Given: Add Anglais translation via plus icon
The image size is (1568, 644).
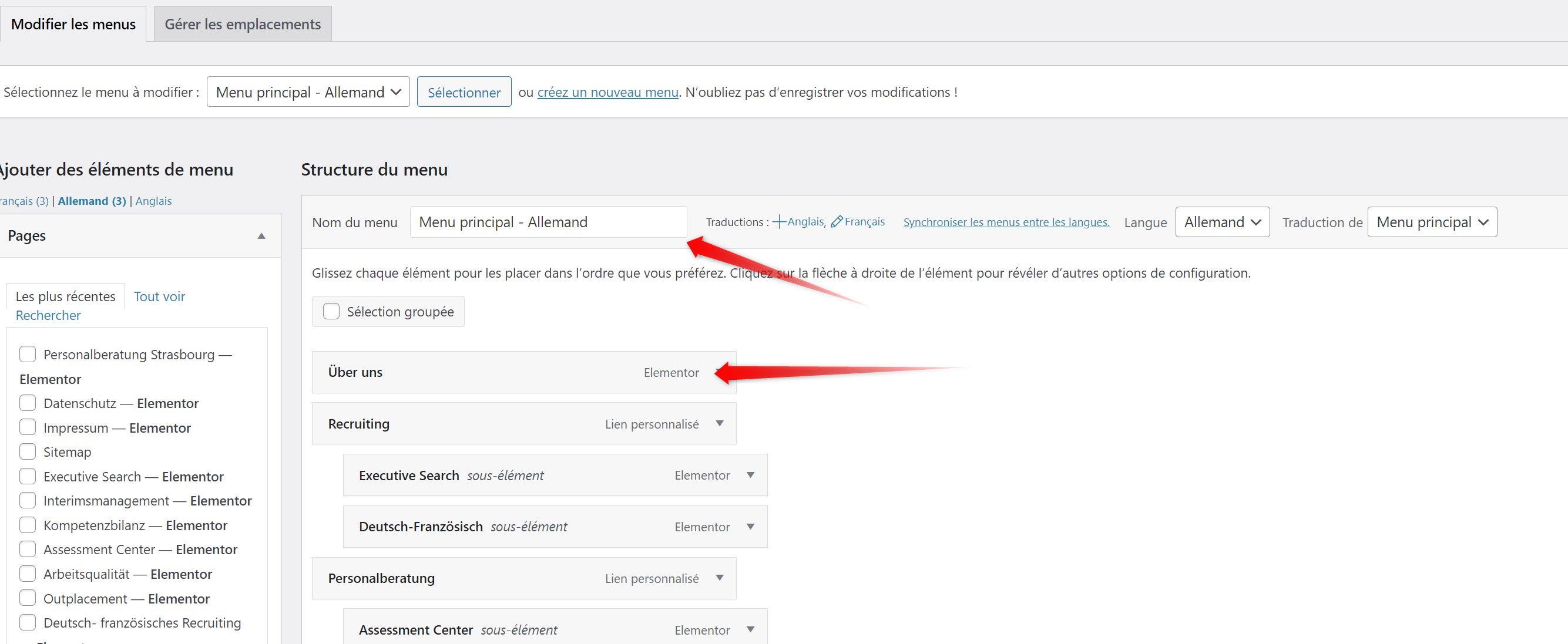Looking at the screenshot, I should point(779,222).
